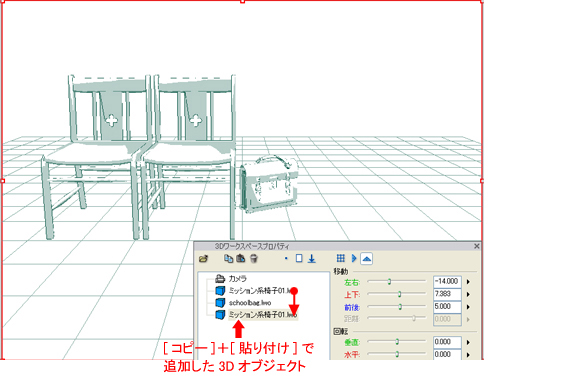Click the small dot icon in toolbar
The width and height of the screenshot is (565, 380).
[286, 258]
